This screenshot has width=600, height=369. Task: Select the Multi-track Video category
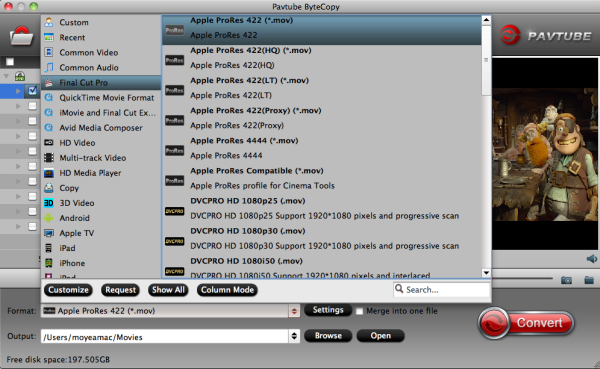(101, 158)
